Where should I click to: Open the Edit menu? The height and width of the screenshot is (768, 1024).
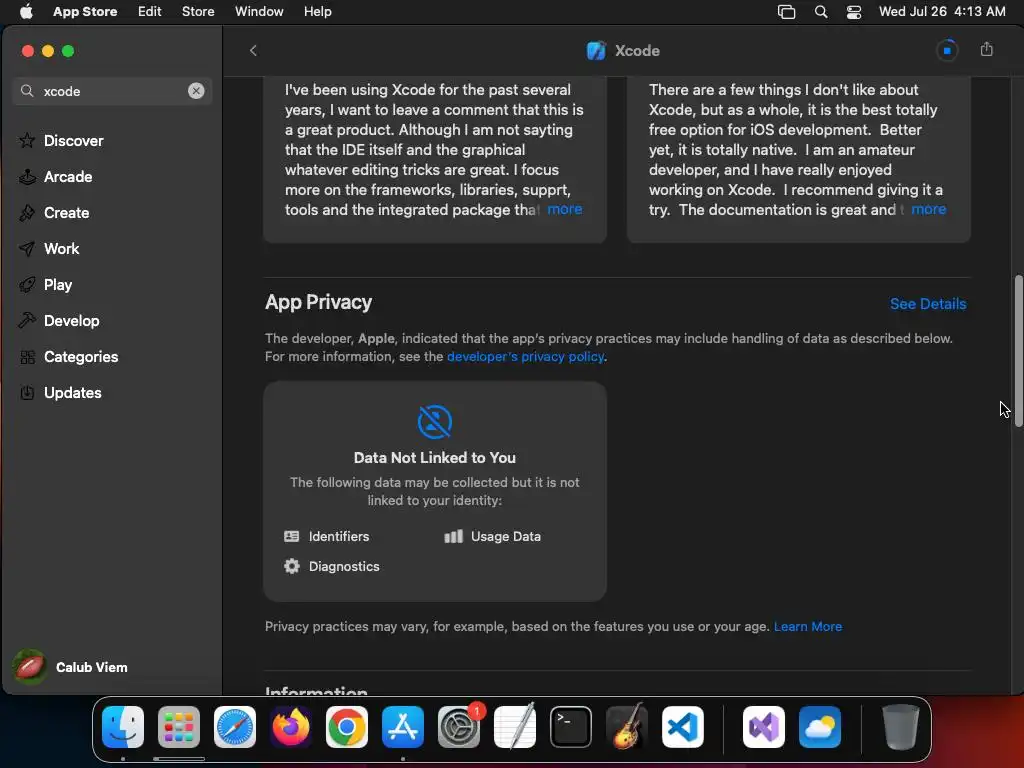click(150, 11)
